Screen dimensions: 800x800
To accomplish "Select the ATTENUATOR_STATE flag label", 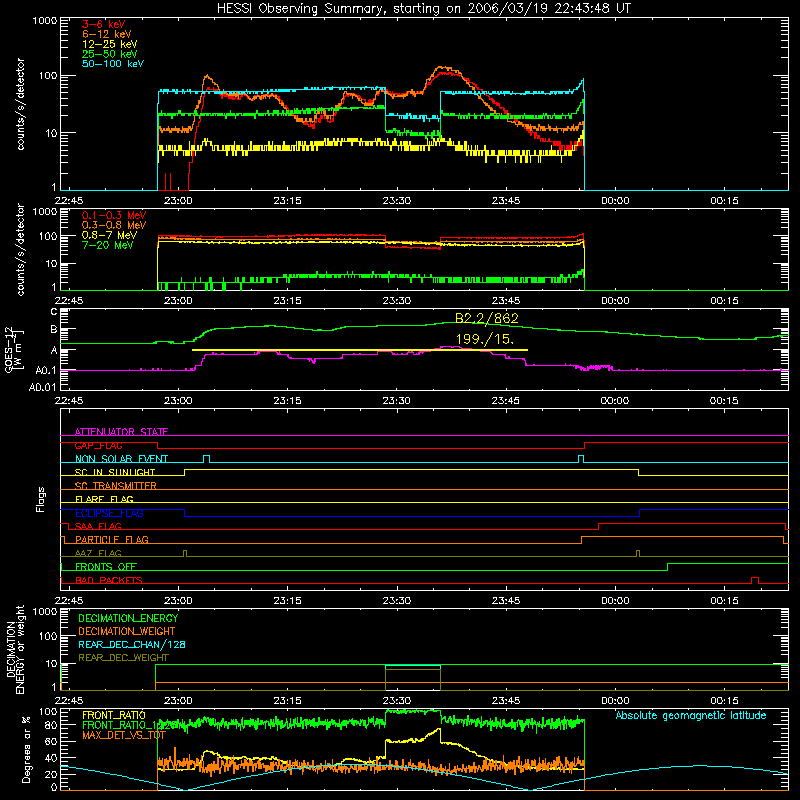I will (x=121, y=432).
